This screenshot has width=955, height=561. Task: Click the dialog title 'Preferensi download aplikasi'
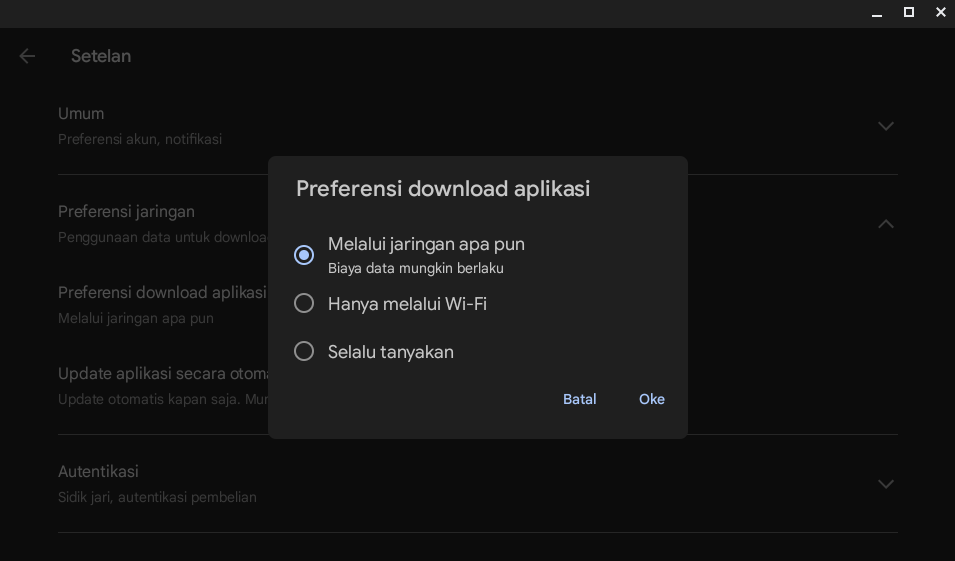pyautogui.click(x=443, y=189)
